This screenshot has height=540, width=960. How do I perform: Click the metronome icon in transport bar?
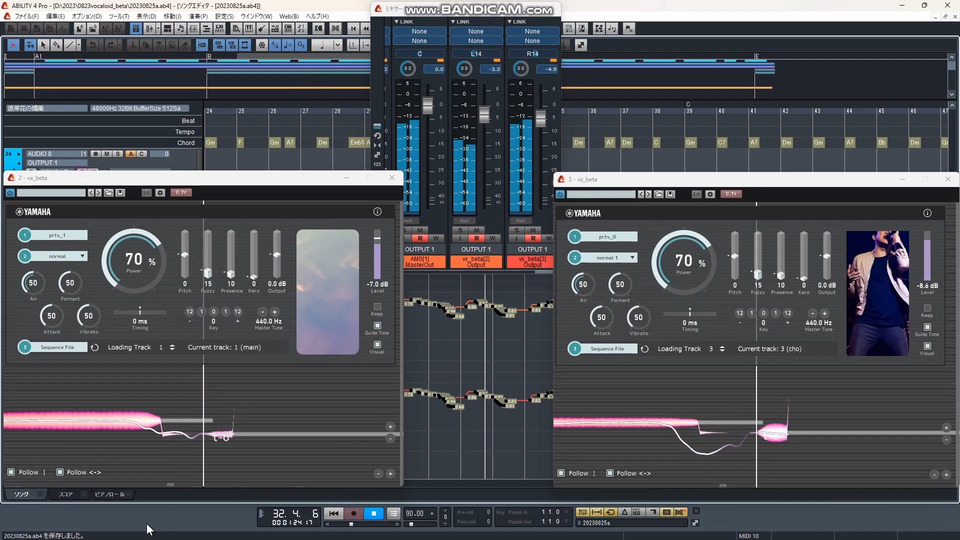coord(624,512)
